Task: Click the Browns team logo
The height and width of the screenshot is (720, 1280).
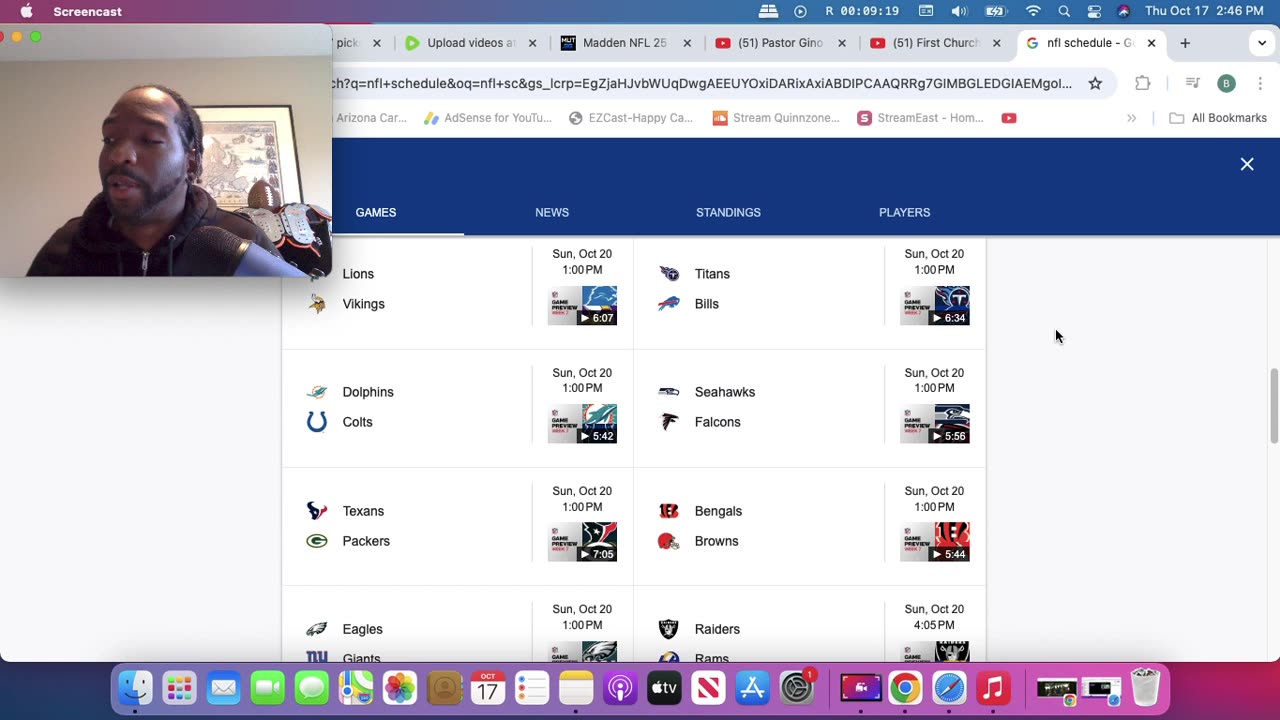Action: 669,541
